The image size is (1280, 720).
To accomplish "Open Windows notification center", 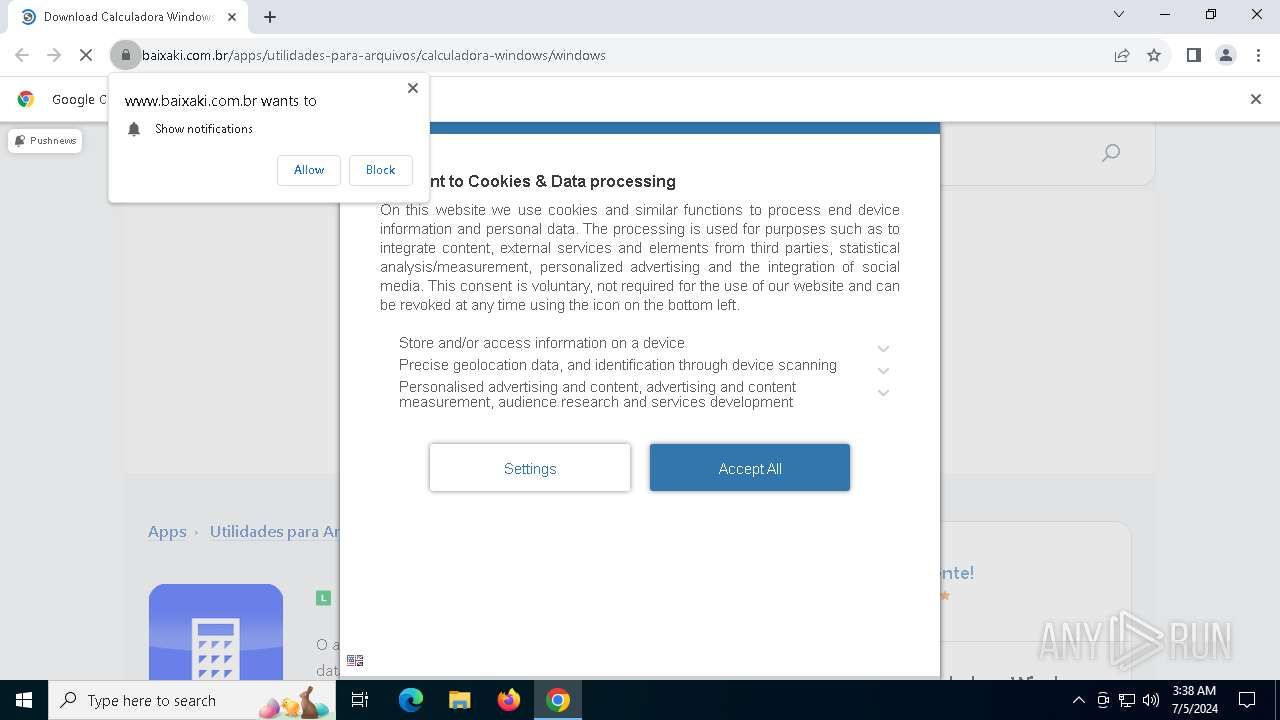I will coord(1247,700).
